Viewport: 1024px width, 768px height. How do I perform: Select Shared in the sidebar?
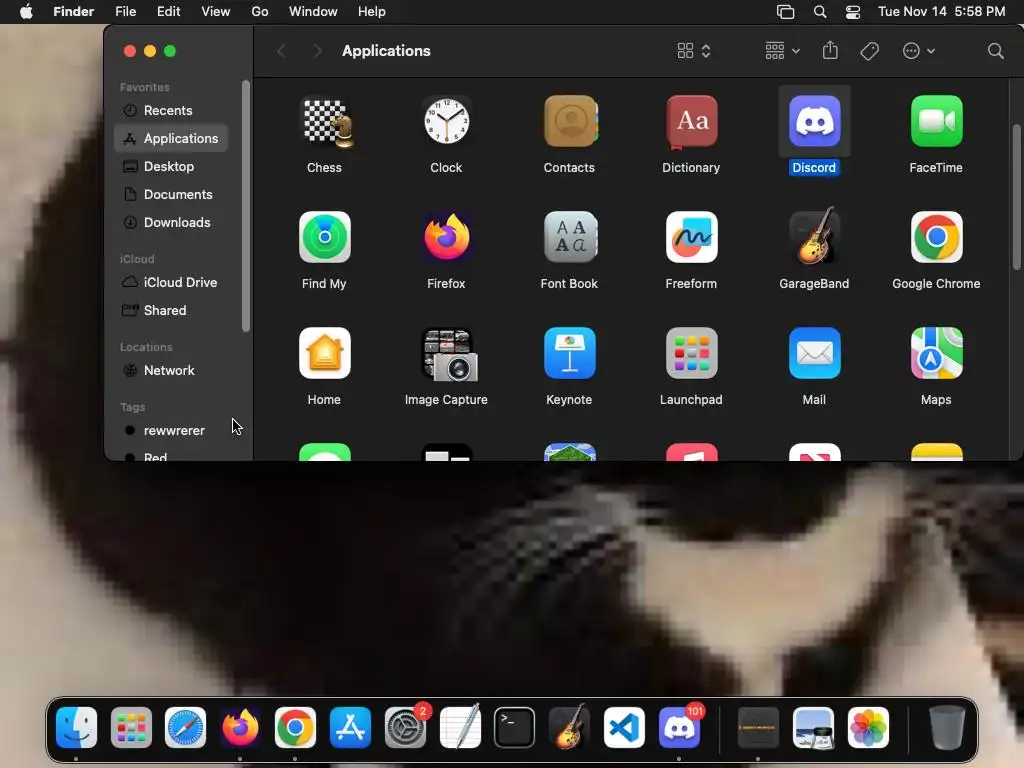click(x=171, y=310)
